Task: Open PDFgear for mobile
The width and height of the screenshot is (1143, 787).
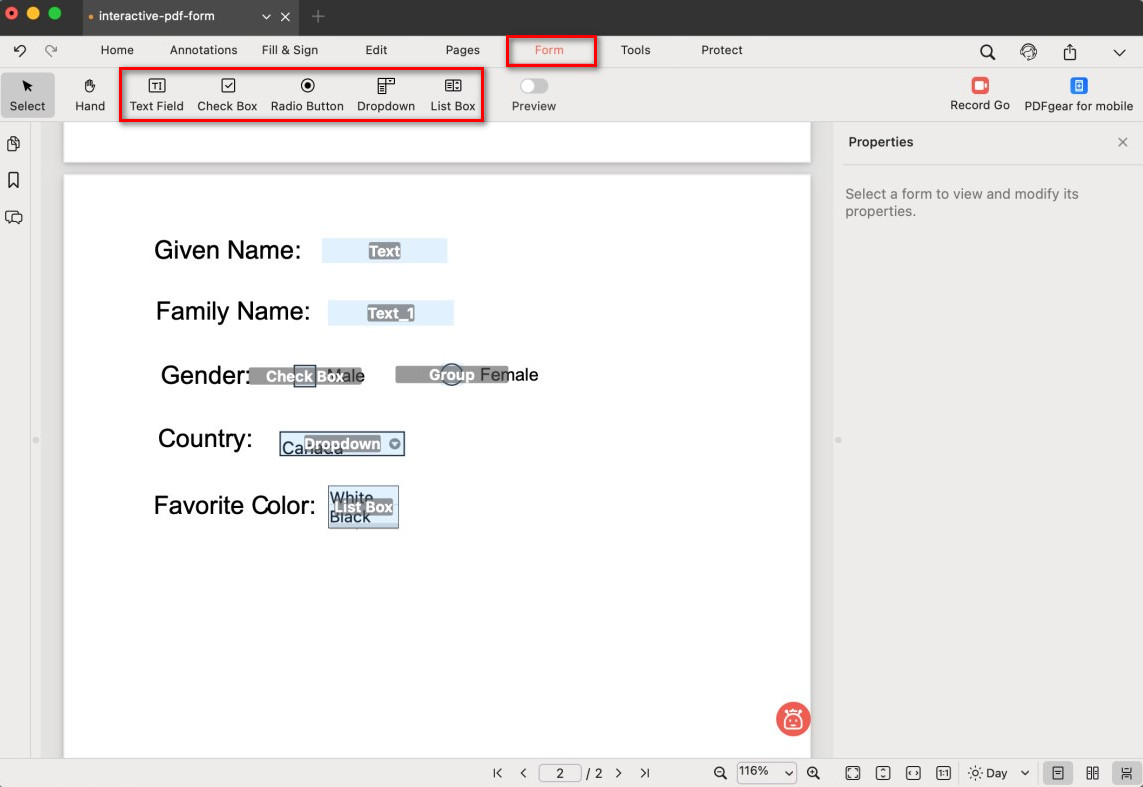Action: (1078, 94)
